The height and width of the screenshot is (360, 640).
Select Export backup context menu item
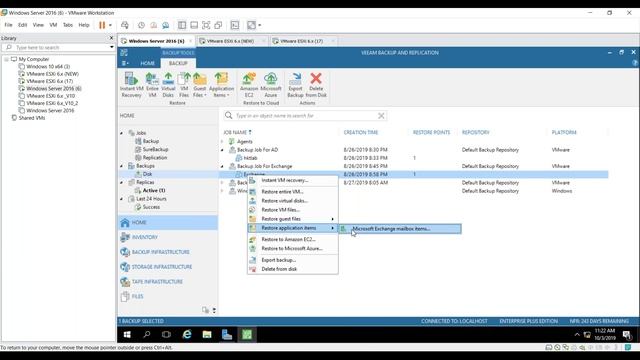(292, 260)
